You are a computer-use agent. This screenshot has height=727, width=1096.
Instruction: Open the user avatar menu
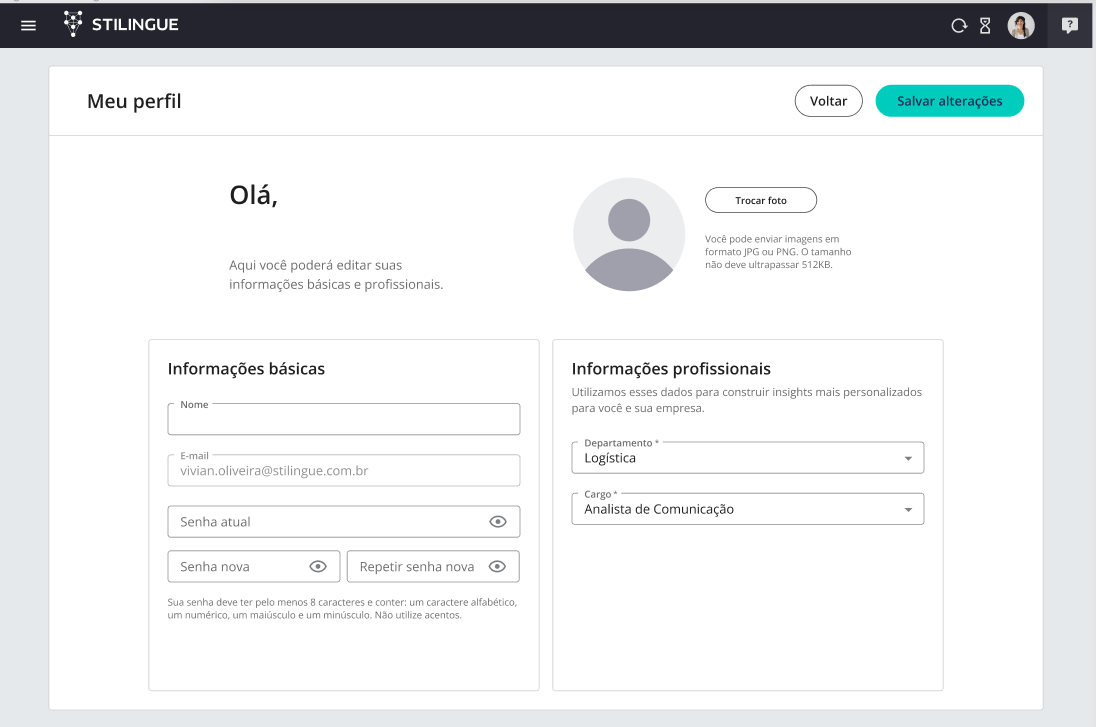pyautogui.click(x=1020, y=26)
